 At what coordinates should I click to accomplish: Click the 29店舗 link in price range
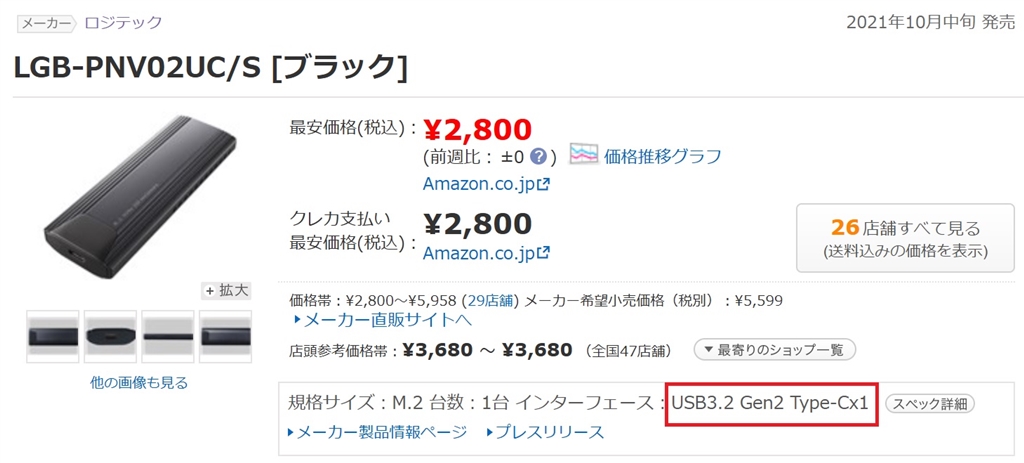coord(489,299)
